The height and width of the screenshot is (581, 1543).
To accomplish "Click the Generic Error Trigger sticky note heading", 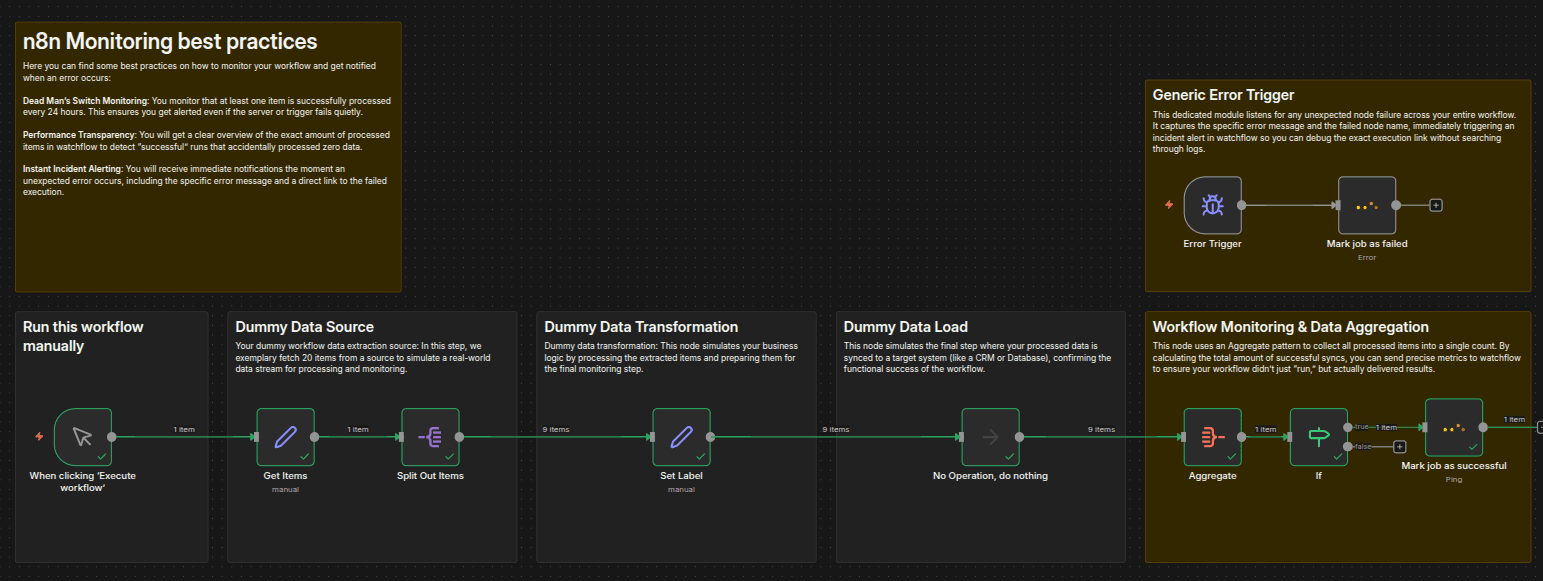I will coord(1223,95).
